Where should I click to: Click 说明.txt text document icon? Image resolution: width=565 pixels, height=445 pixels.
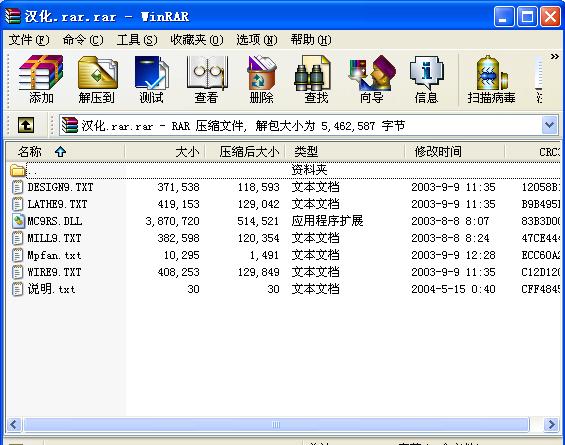point(17,289)
